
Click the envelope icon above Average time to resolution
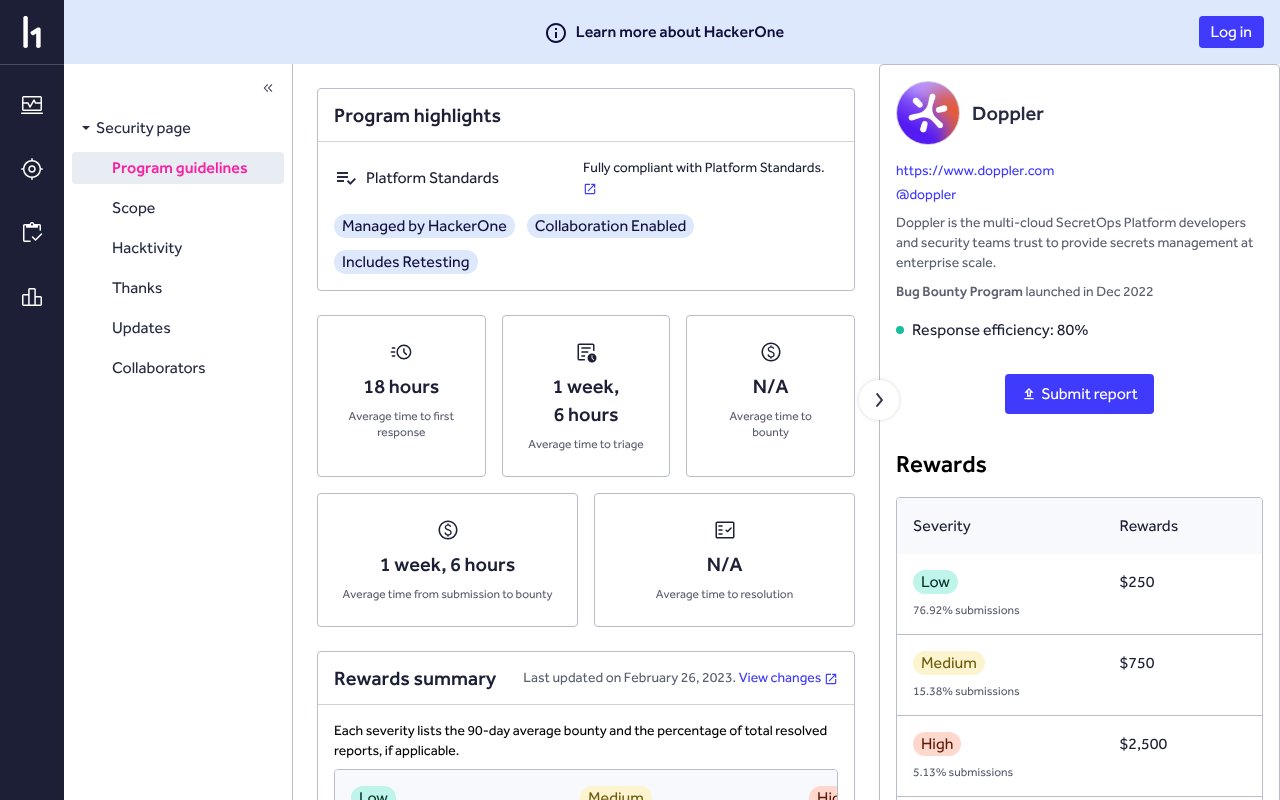click(x=724, y=530)
